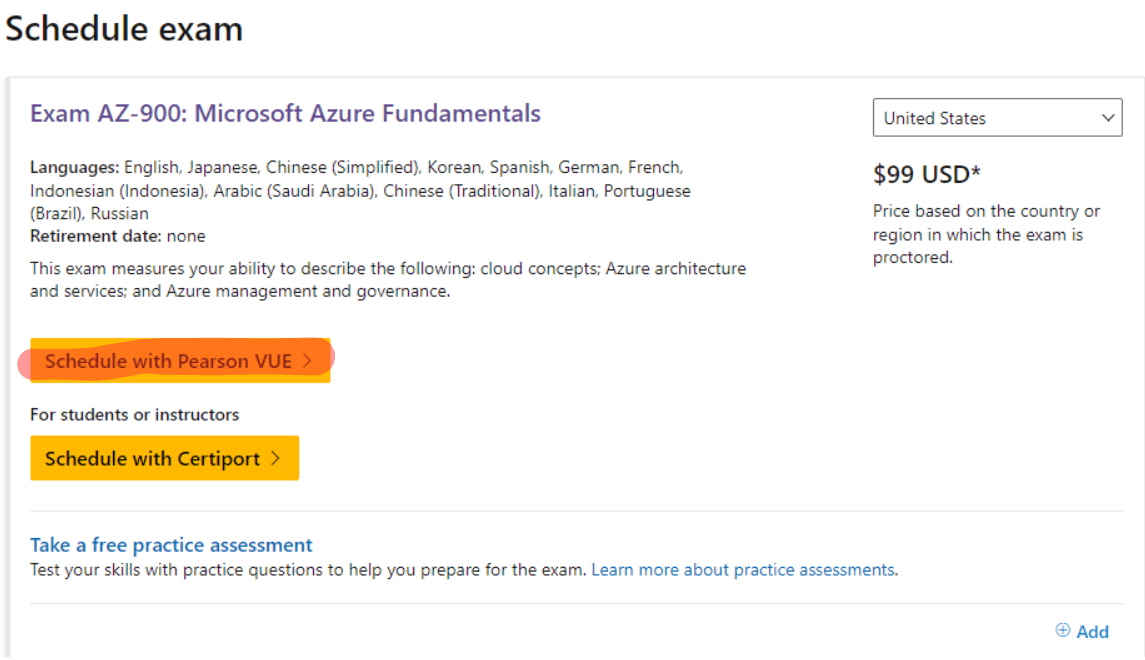Click the price based on country note
Screen dimensions: 1145x660
986,234
